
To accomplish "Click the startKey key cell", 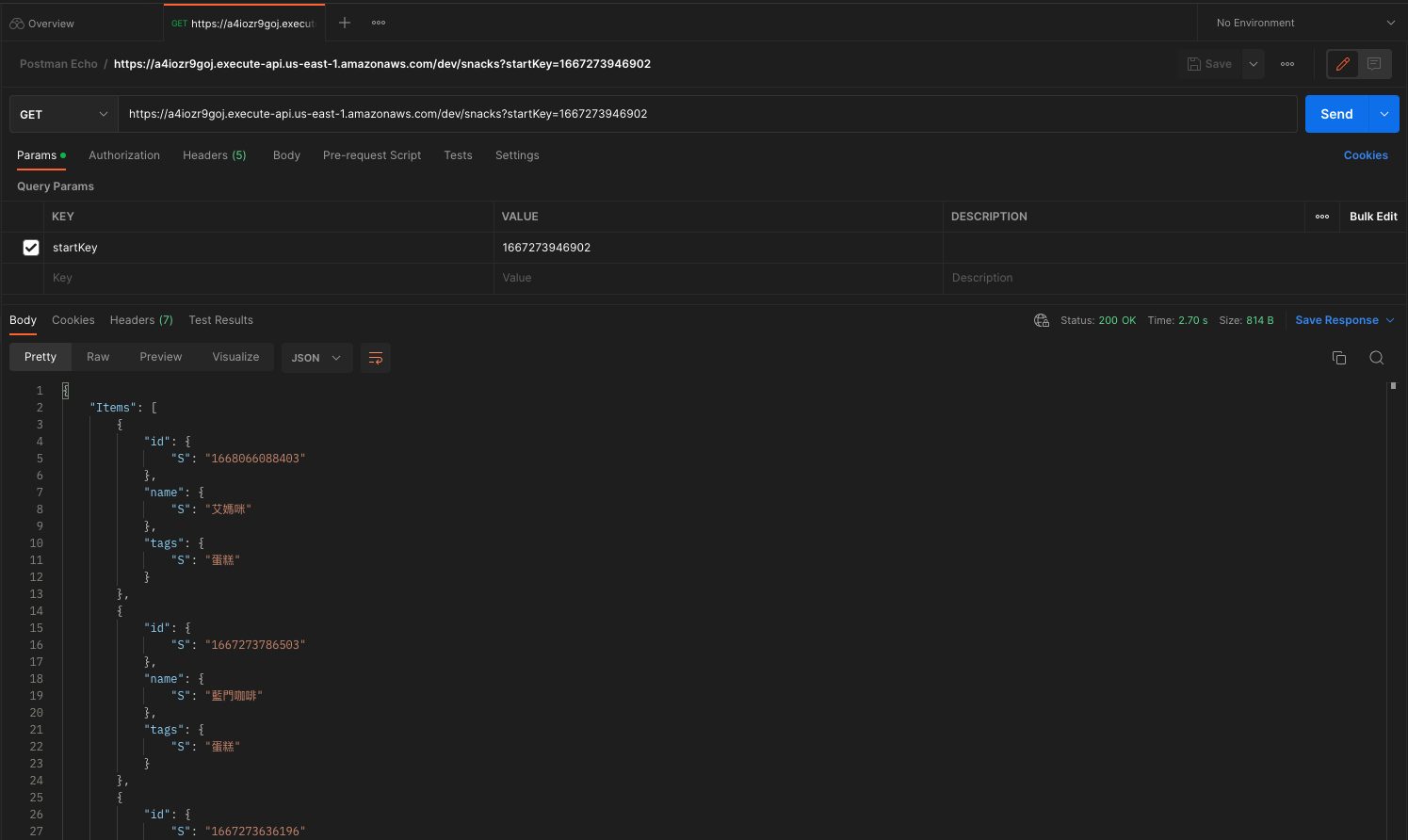I will [268, 248].
